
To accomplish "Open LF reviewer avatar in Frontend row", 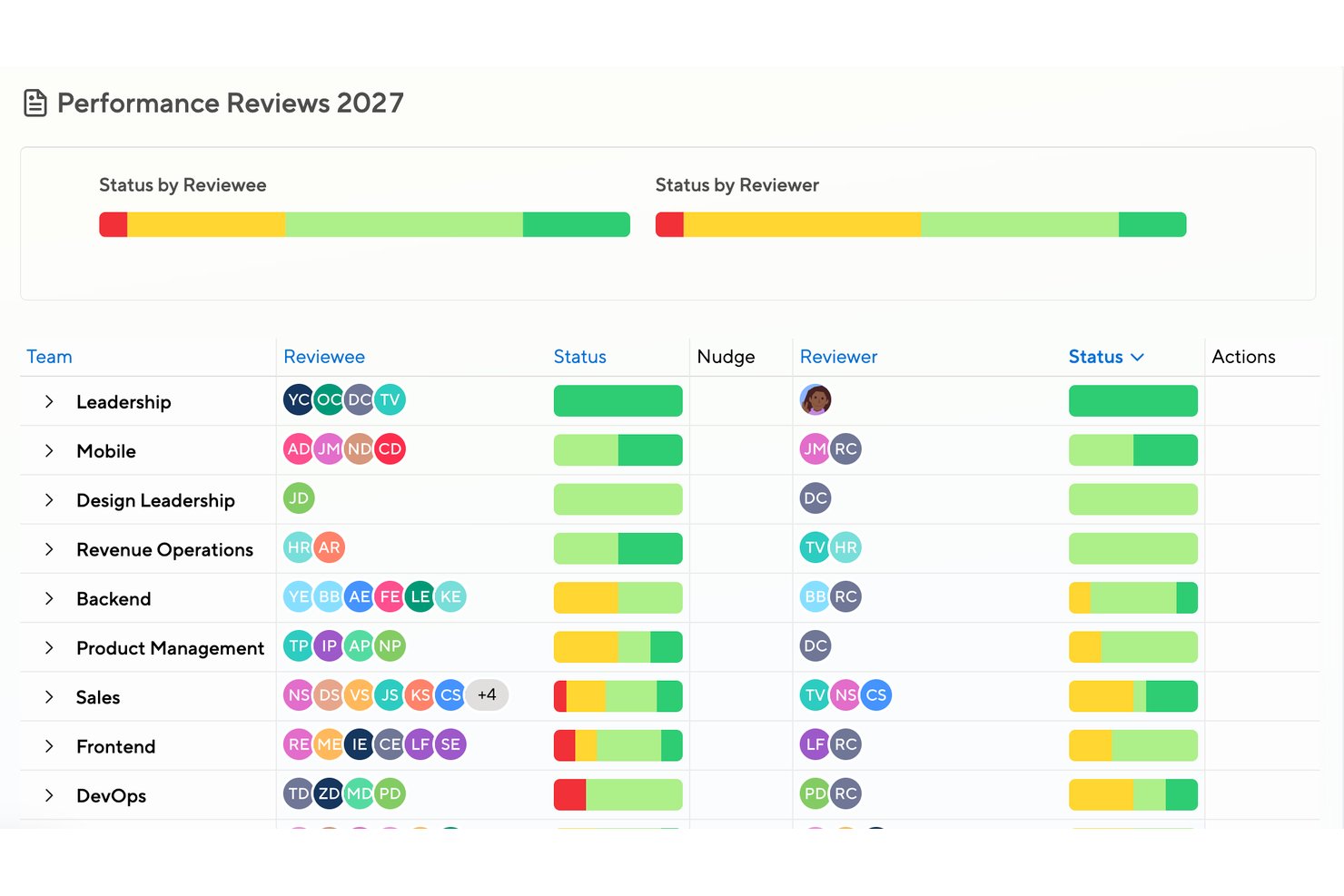I will [x=815, y=744].
